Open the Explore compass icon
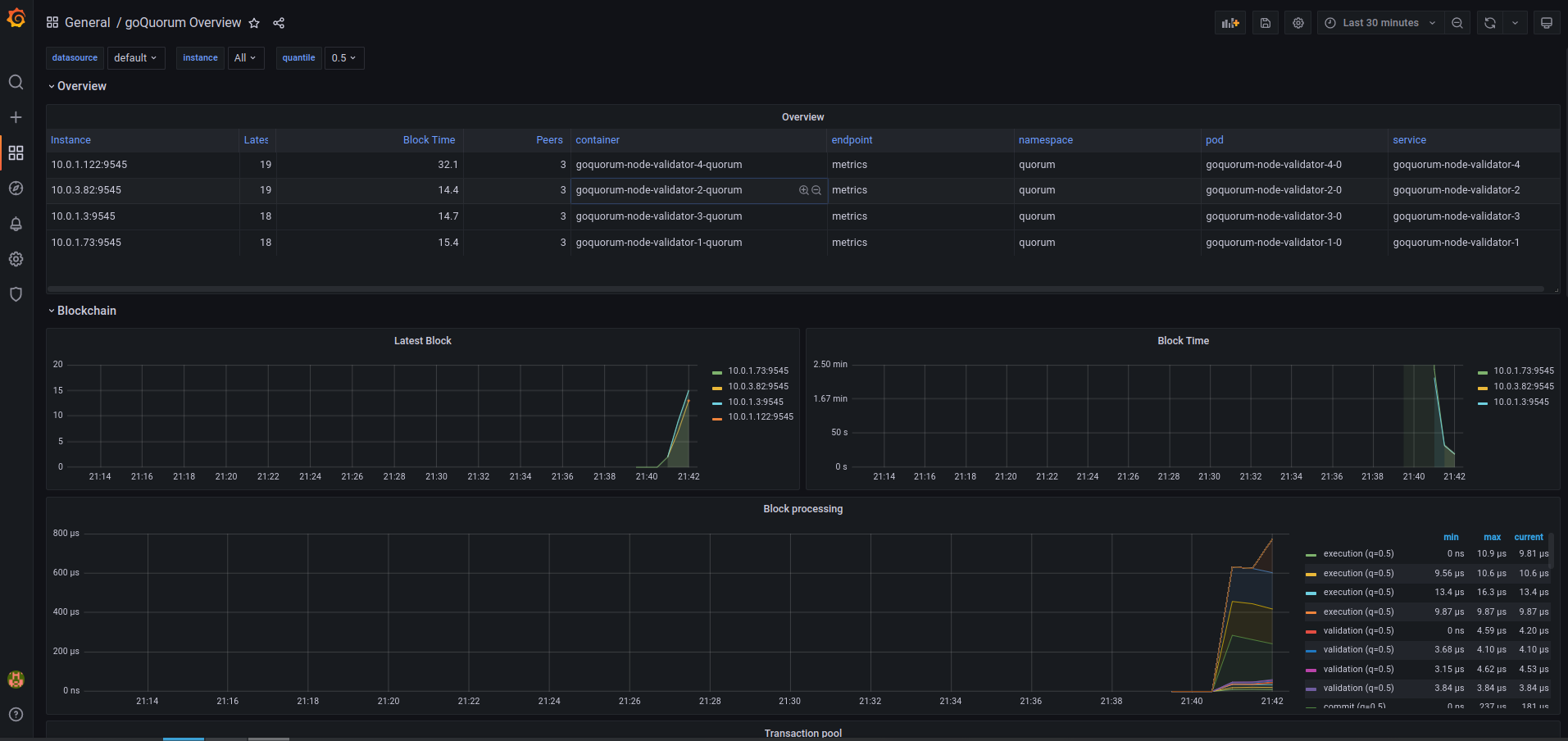This screenshot has height=741, width=1568. point(16,189)
